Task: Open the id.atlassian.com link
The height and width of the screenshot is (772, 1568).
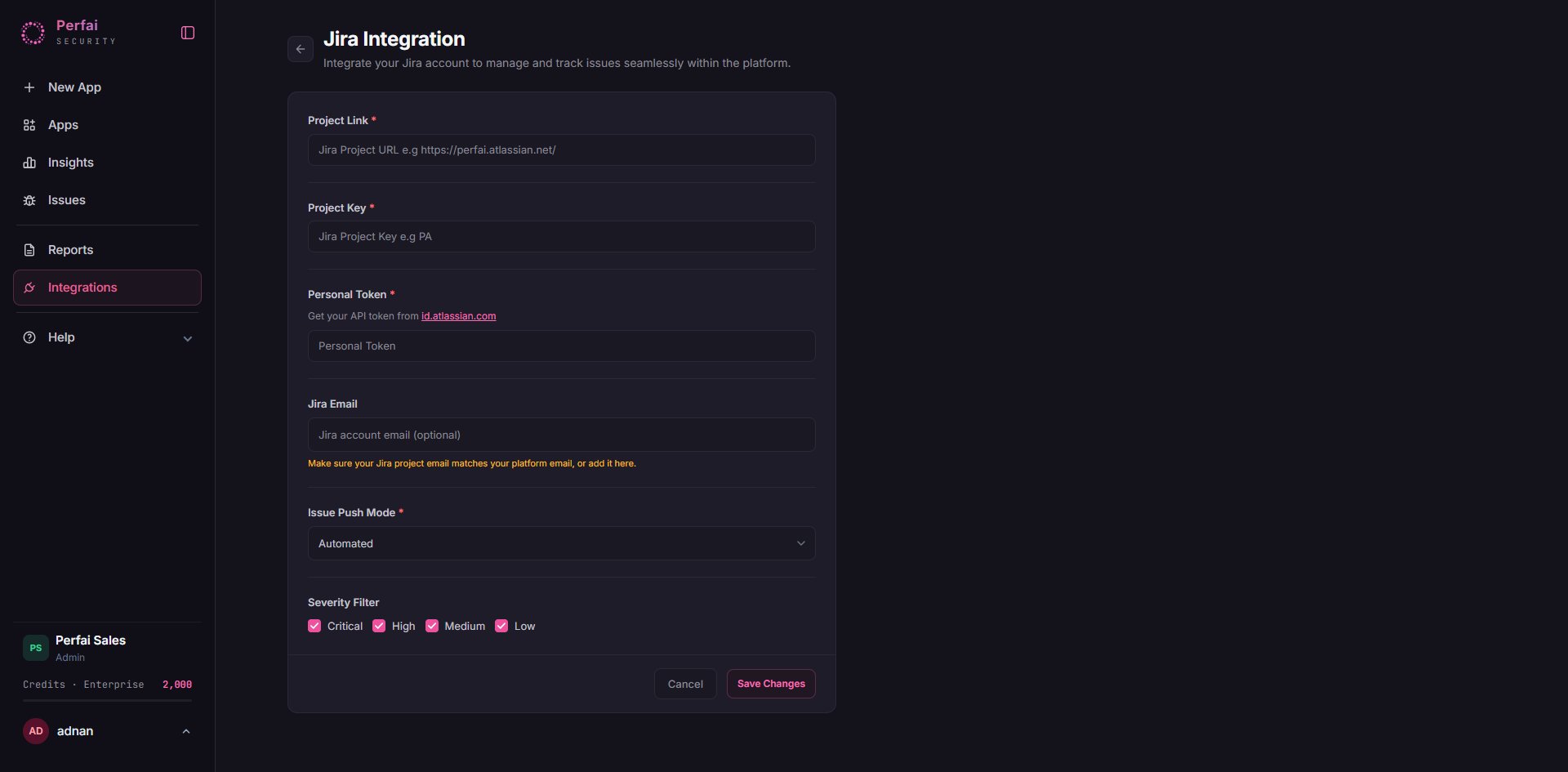Action: (459, 316)
